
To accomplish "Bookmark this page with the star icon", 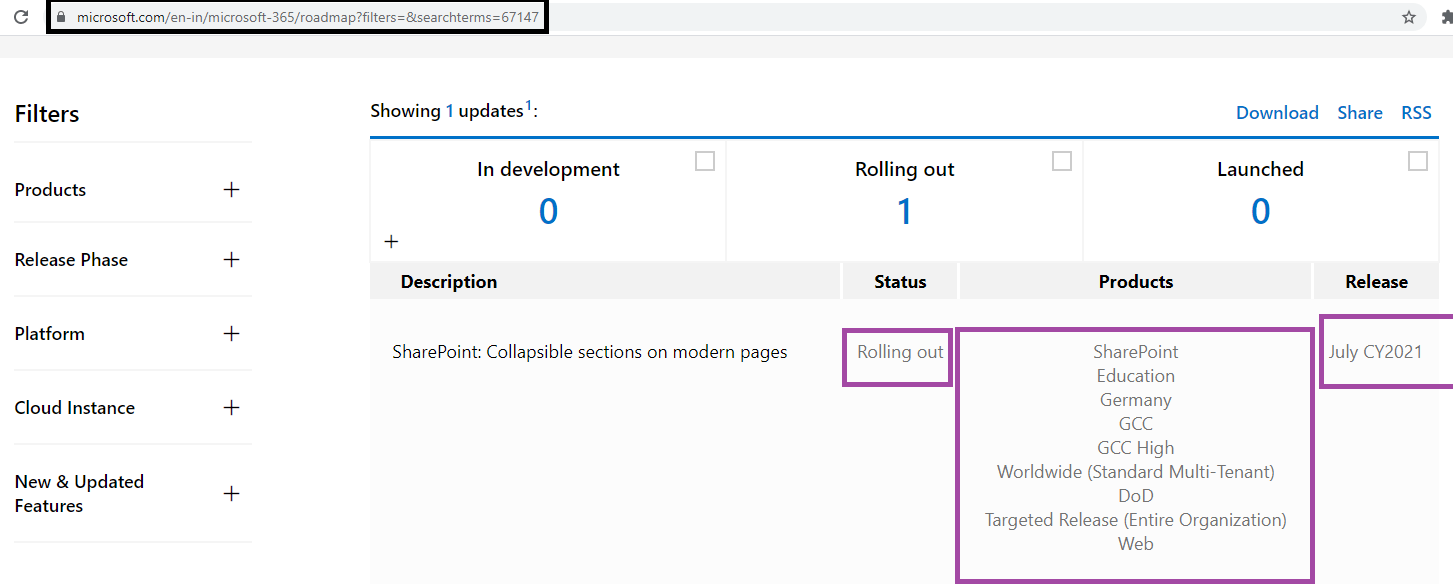I will tap(1409, 17).
